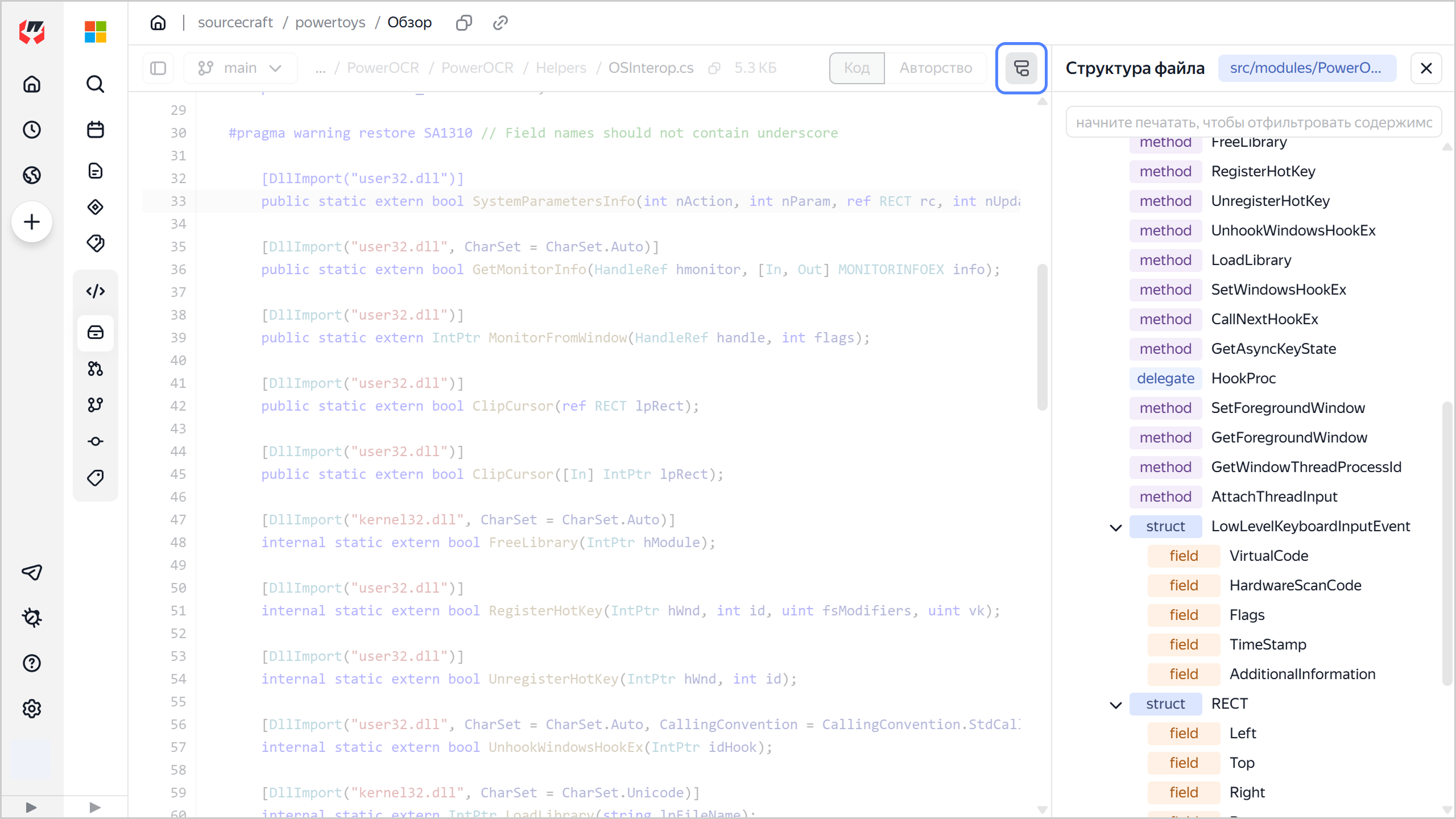This screenshot has width=1456, height=819.
Task: Open the branches icon in sidebar
Action: click(x=95, y=404)
